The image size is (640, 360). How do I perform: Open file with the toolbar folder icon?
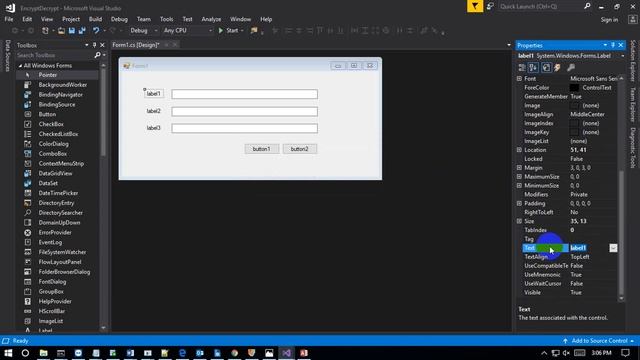[x=61, y=31]
